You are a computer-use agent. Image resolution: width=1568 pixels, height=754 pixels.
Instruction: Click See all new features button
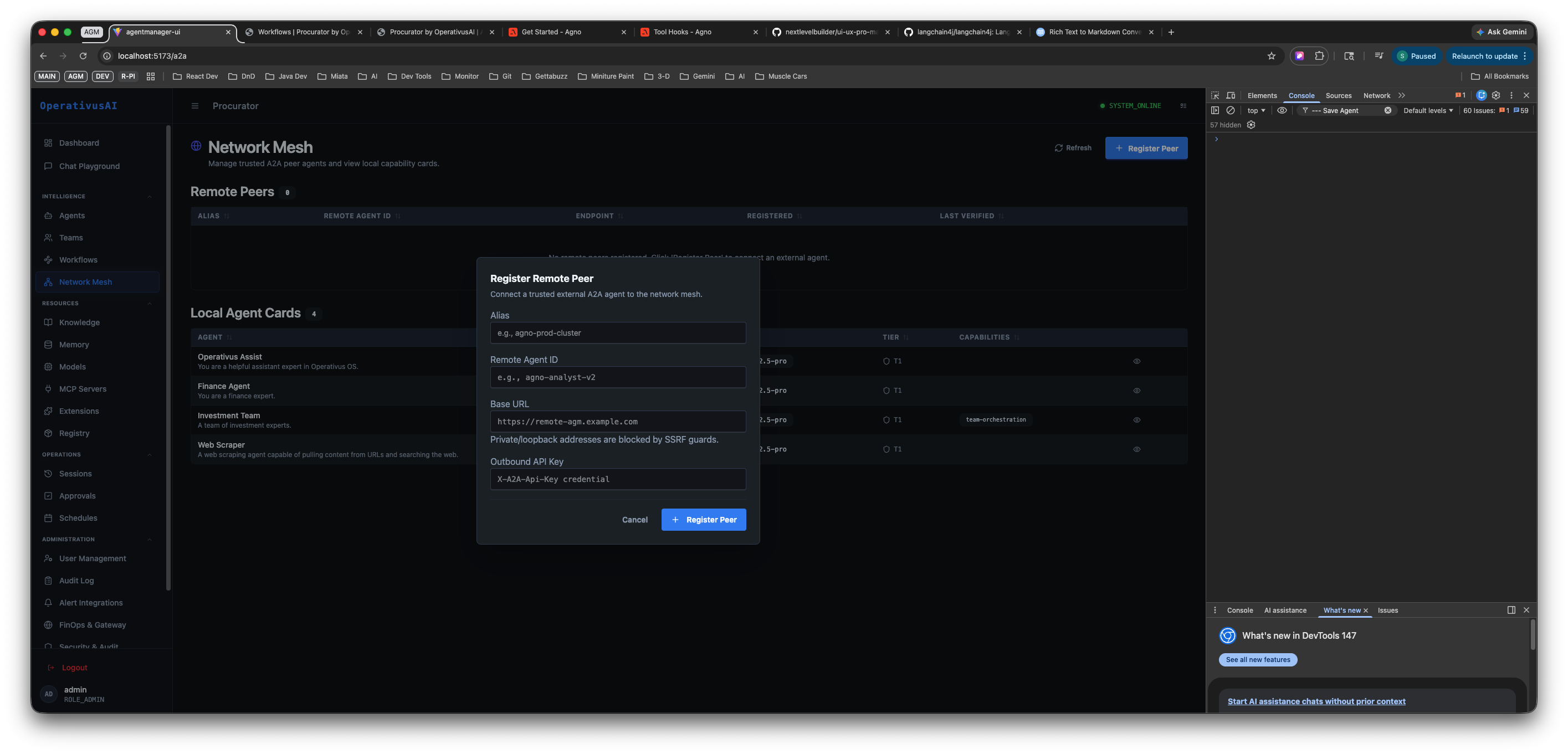(x=1258, y=660)
